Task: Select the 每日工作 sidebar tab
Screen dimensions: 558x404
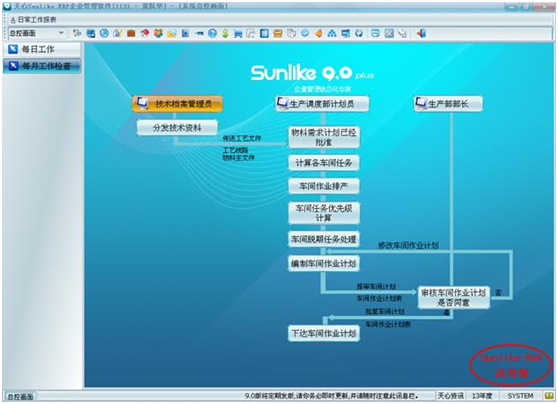Action: pos(42,49)
